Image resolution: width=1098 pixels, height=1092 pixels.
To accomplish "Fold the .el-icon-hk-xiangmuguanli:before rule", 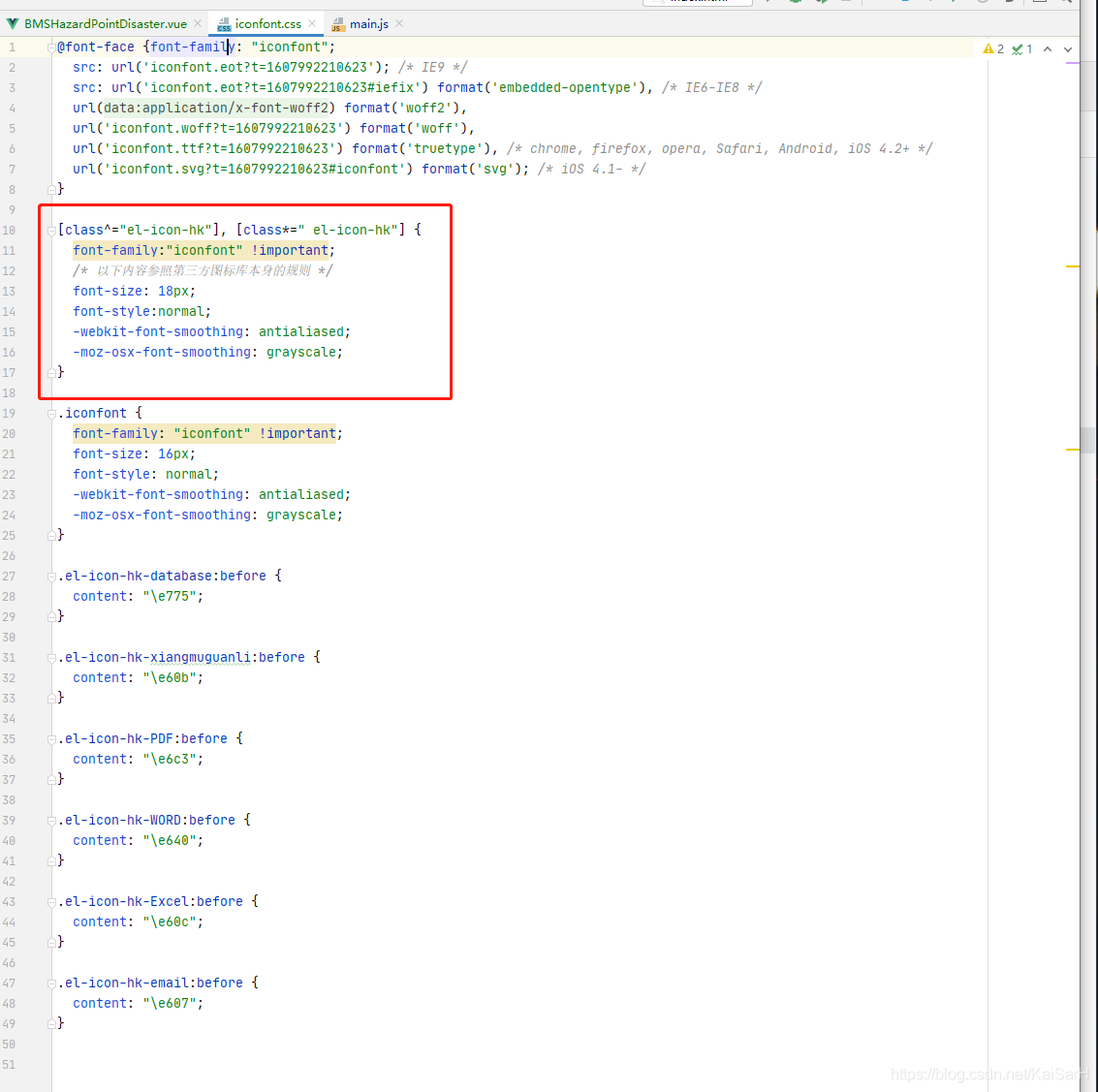I will (x=51, y=658).
